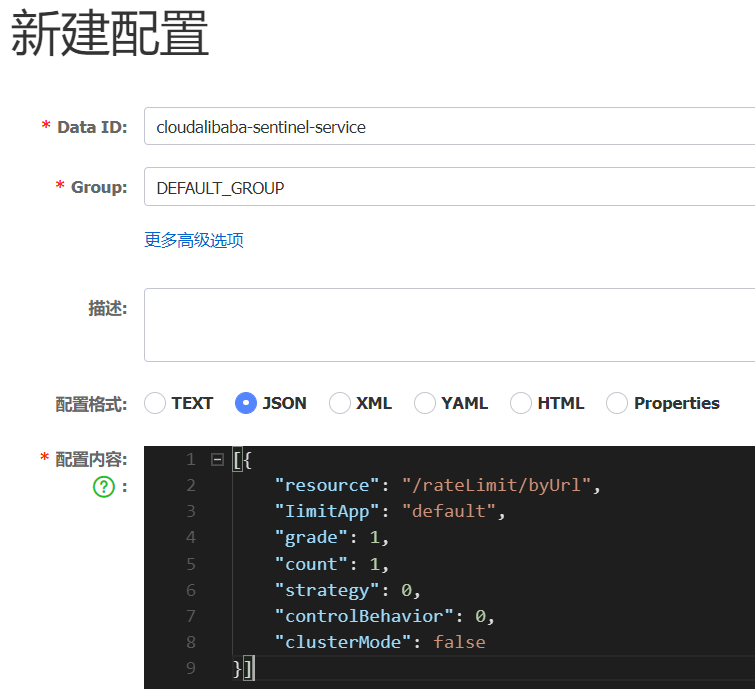Click the green help question mark icon
The image size is (755, 689).
tap(104, 487)
